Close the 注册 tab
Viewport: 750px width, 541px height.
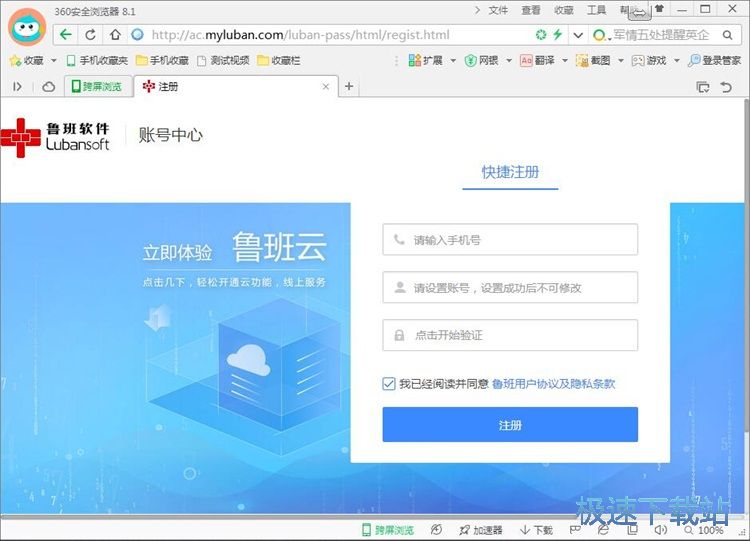[x=326, y=87]
